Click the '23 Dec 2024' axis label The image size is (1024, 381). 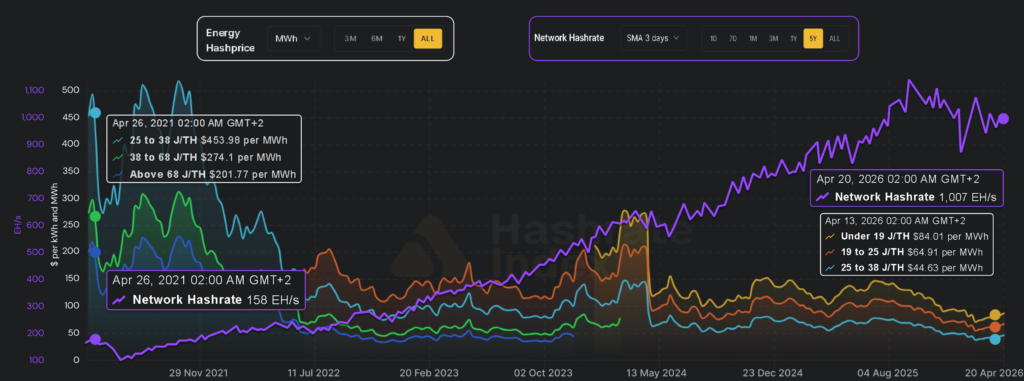(x=774, y=373)
